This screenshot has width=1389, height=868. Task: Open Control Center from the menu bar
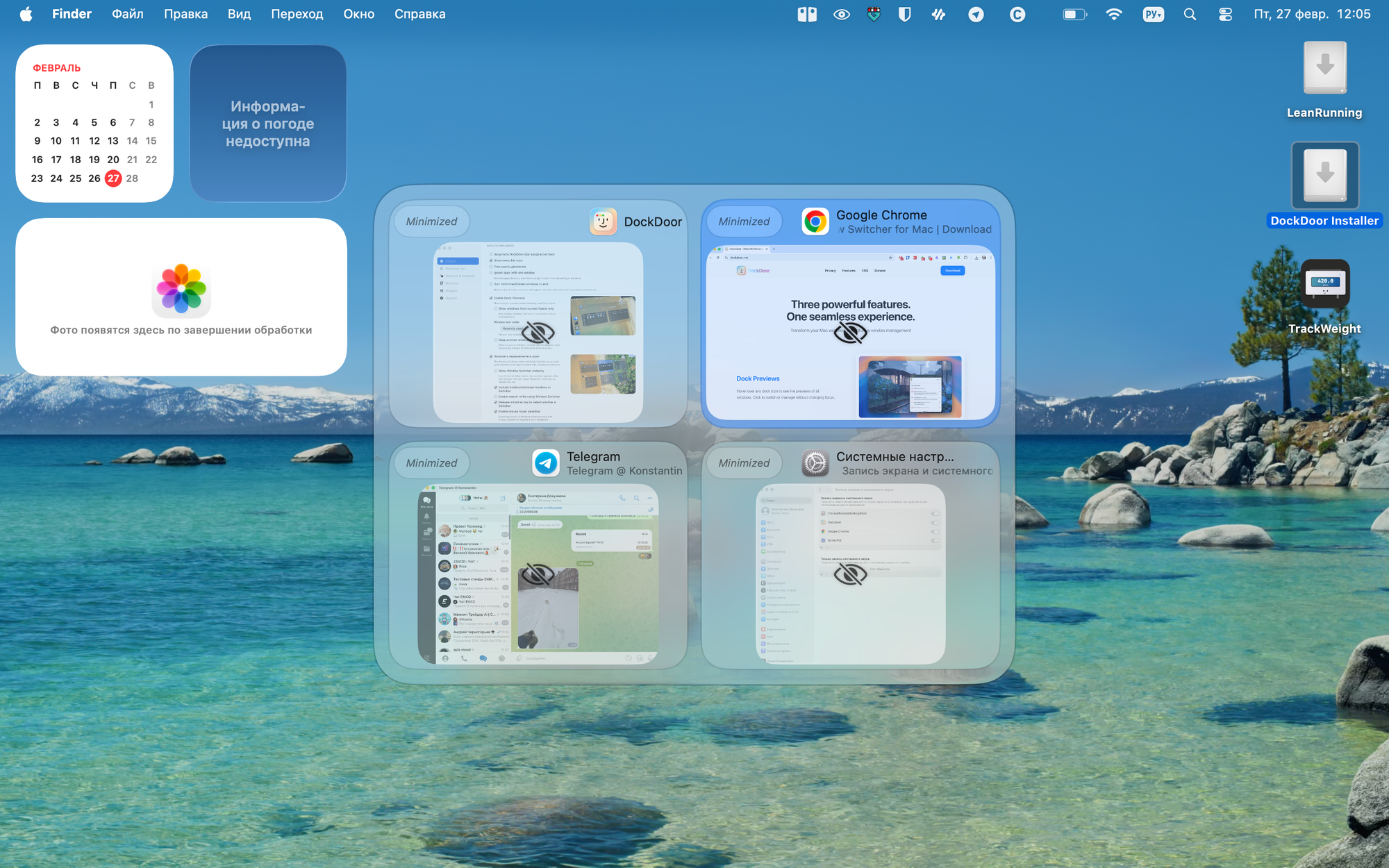[x=1225, y=15]
